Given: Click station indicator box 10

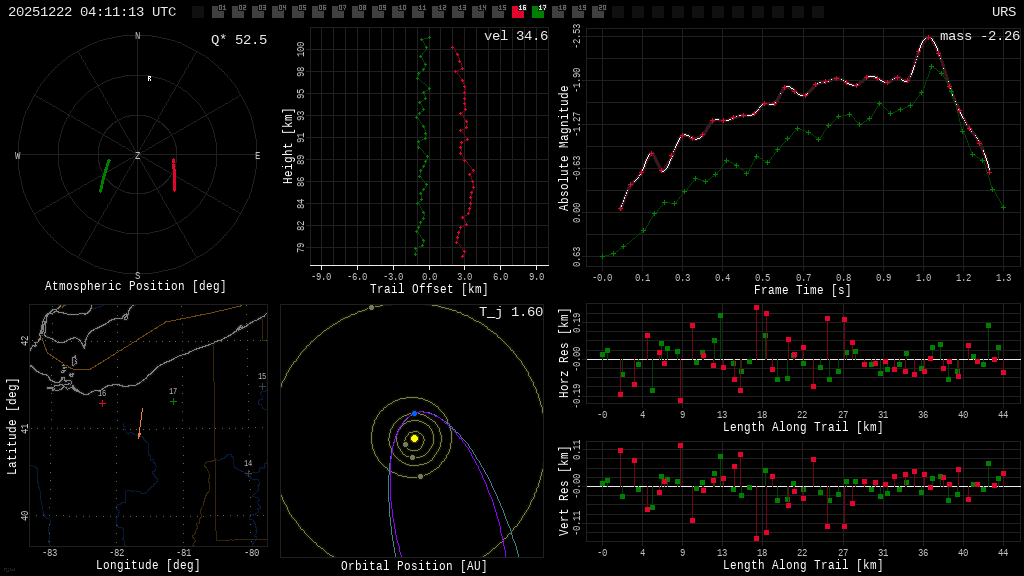Looking at the screenshot, I should click(398, 12).
